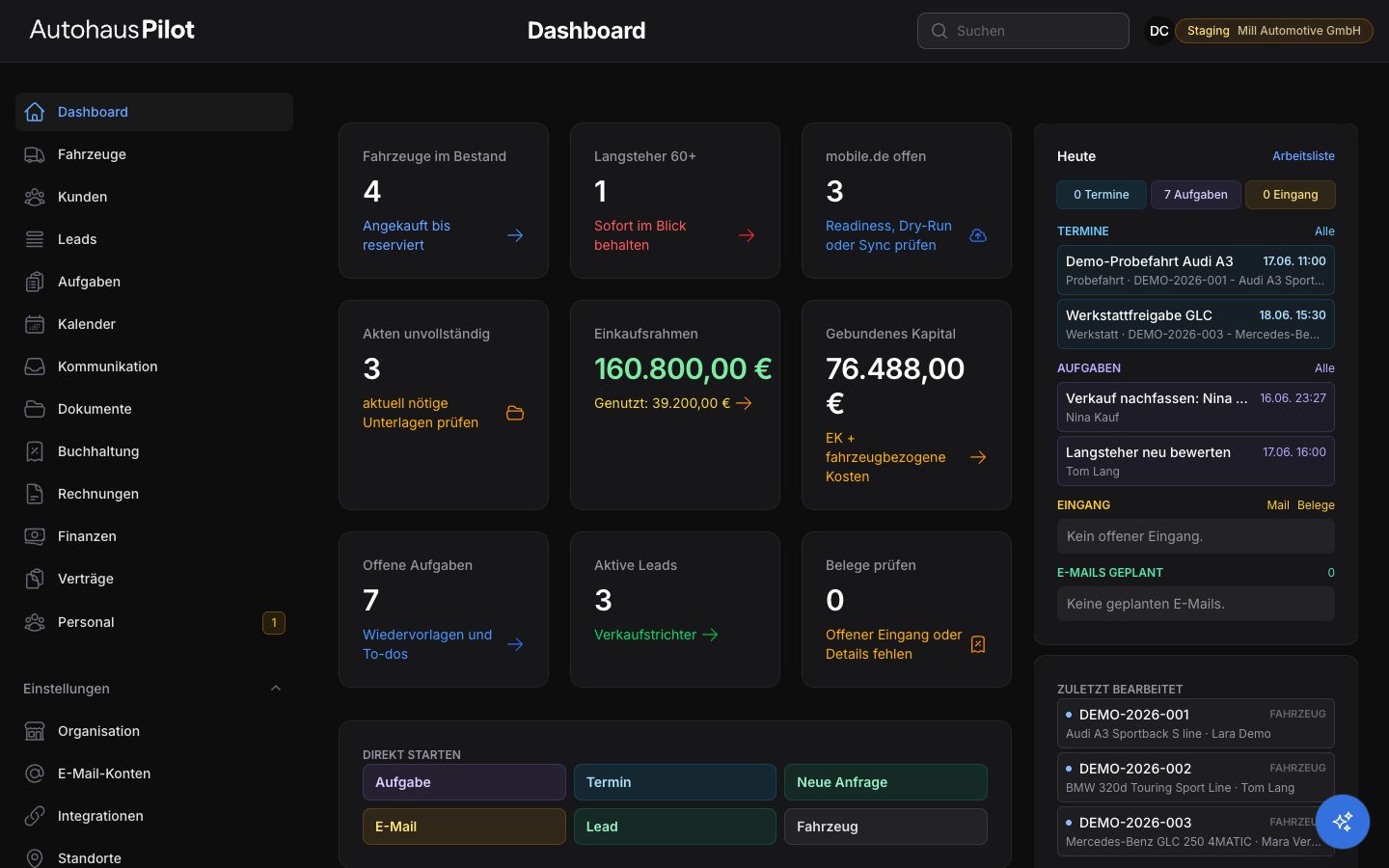Click the Lead quick start button
1389x868 pixels.
[675, 827]
